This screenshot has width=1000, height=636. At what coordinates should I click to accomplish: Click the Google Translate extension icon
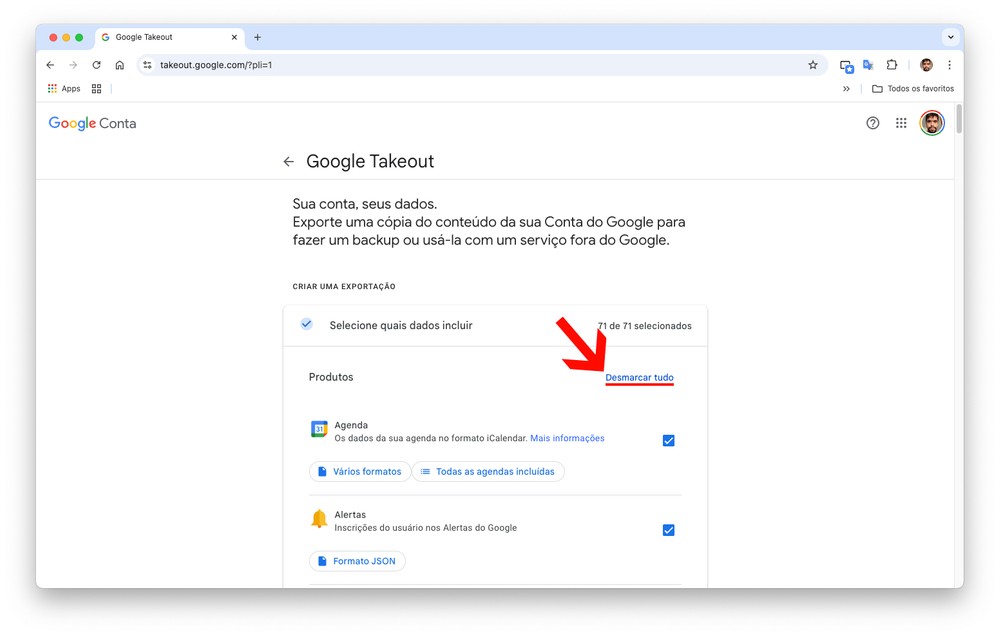point(868,65)
